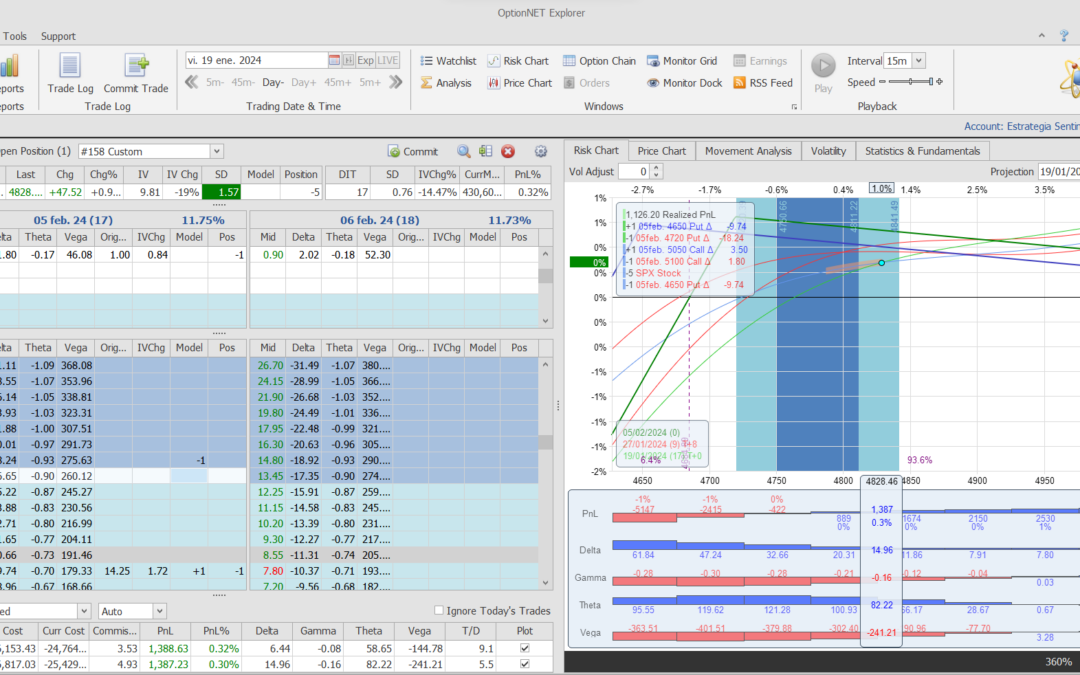Open the Monitor Dock window
1080x675 pixels.
(x=684, y=83)
